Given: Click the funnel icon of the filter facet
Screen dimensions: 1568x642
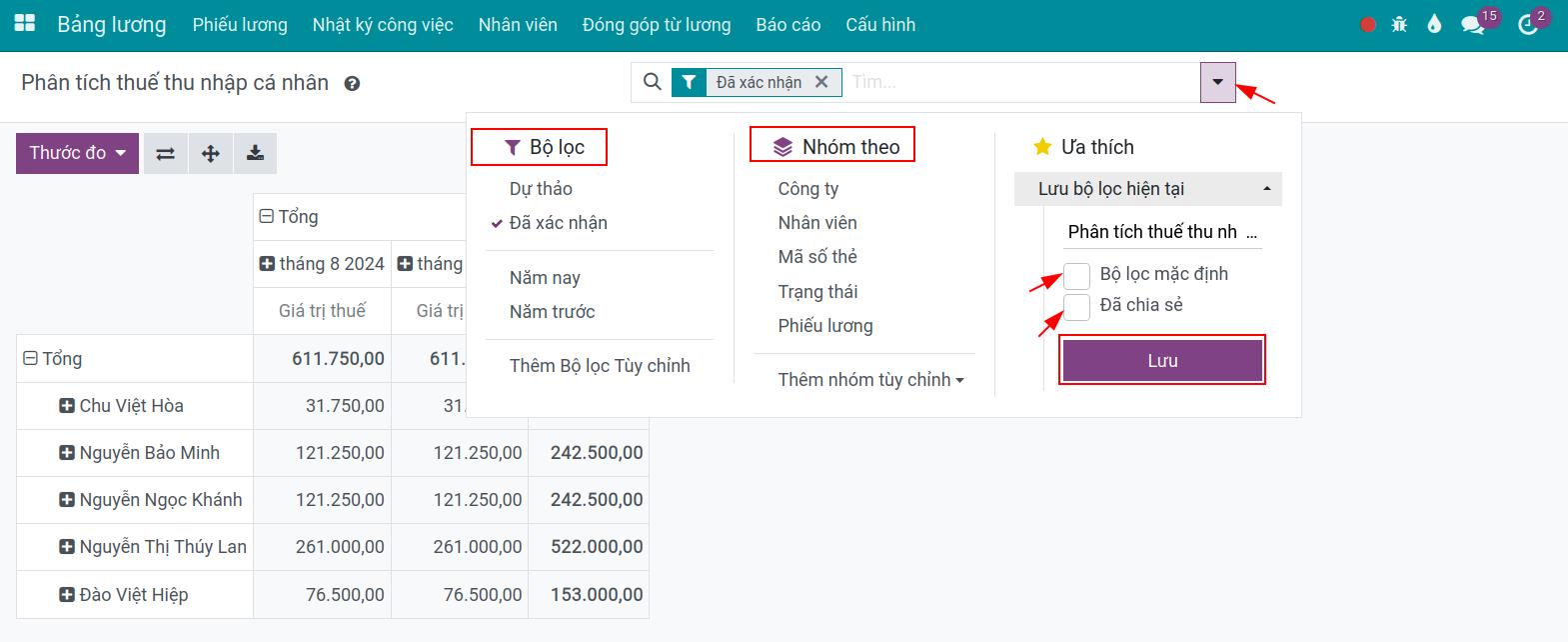Looking at the screenshot, I should 689,82.
